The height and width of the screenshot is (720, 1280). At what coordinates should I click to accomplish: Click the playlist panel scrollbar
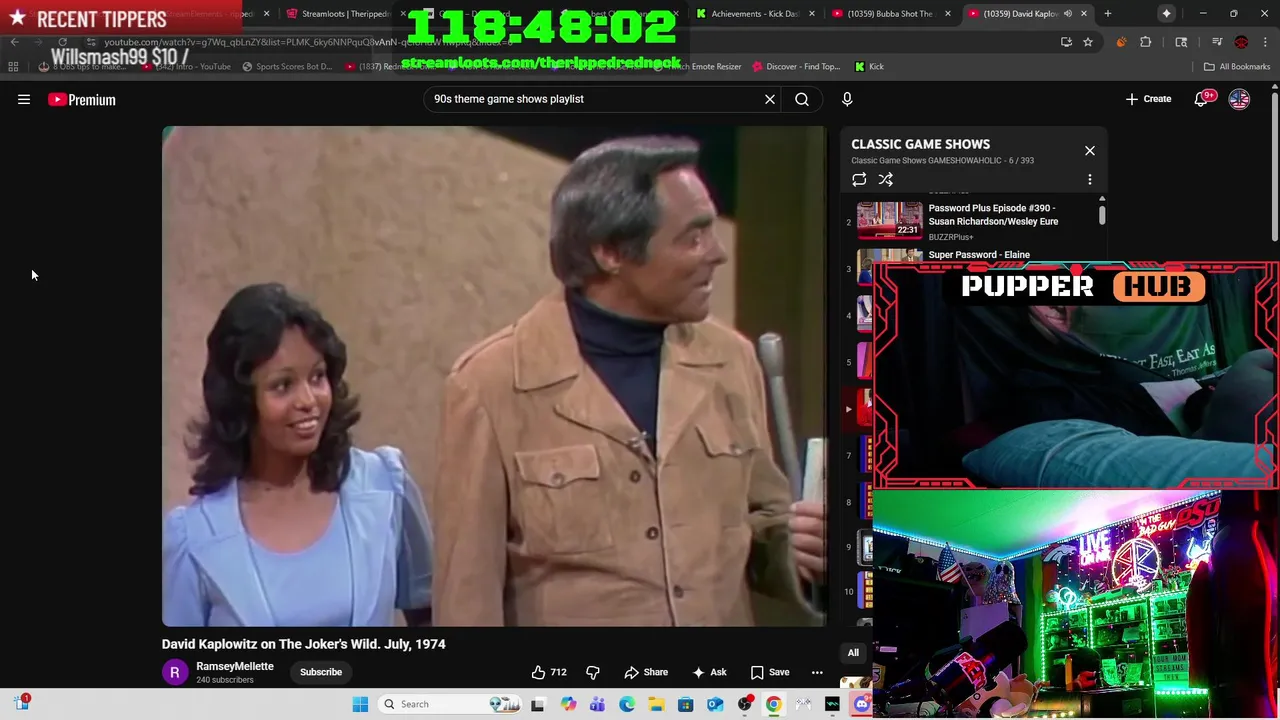[1102, 214]
